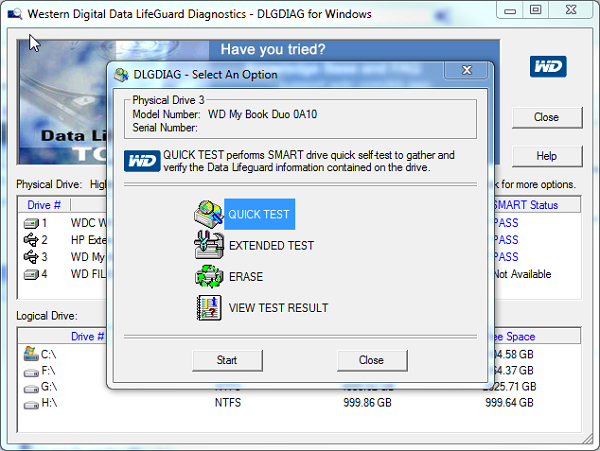Open Help in the main window
Screen dimensions: 600x451
click(547, 156)
